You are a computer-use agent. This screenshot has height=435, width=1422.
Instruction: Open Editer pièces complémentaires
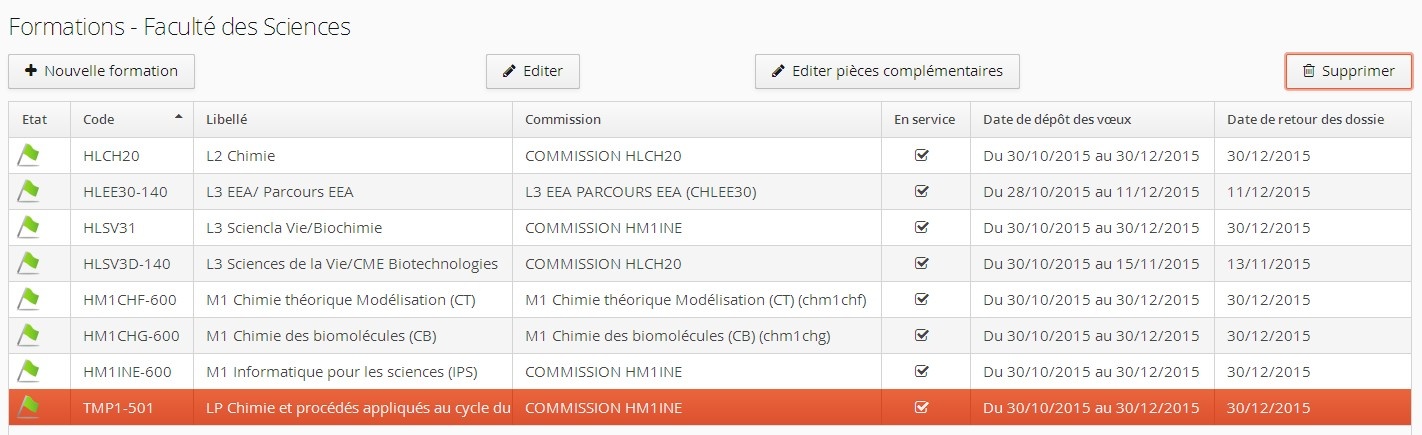tap(886, 71)
